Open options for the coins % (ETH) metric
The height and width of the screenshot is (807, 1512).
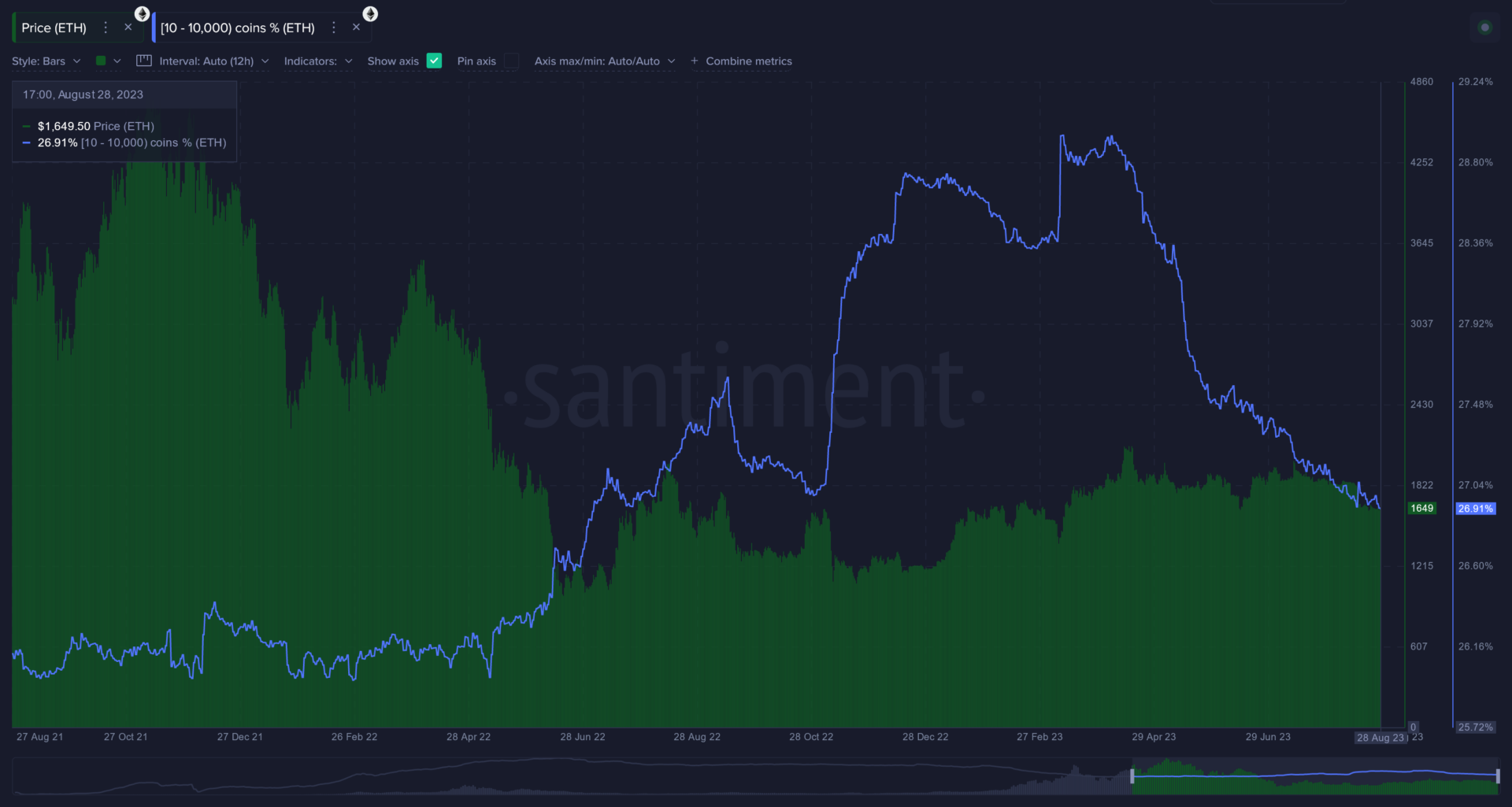tap(334, 28)
